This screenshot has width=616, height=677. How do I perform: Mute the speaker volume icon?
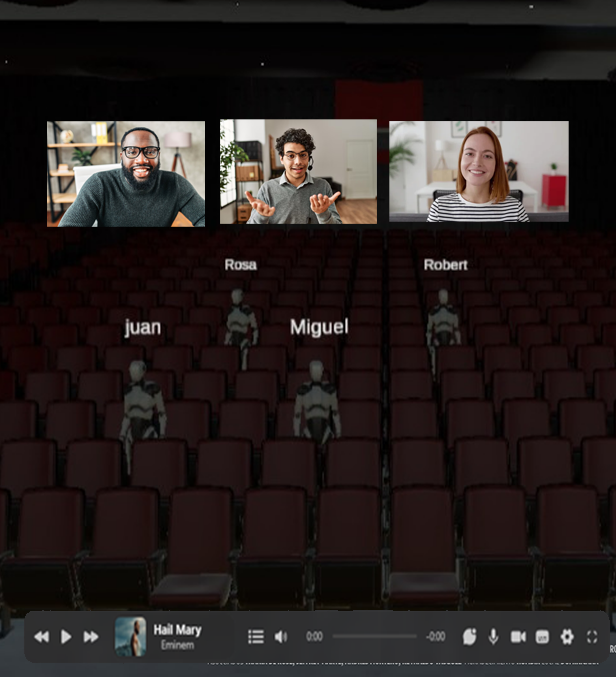tap(281, 637)
